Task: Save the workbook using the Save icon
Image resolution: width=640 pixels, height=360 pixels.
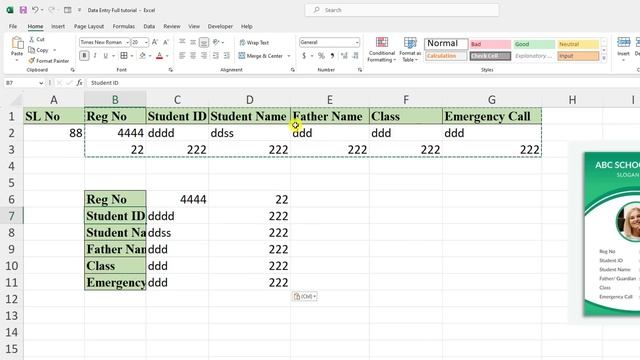Action: click(23, 10)
